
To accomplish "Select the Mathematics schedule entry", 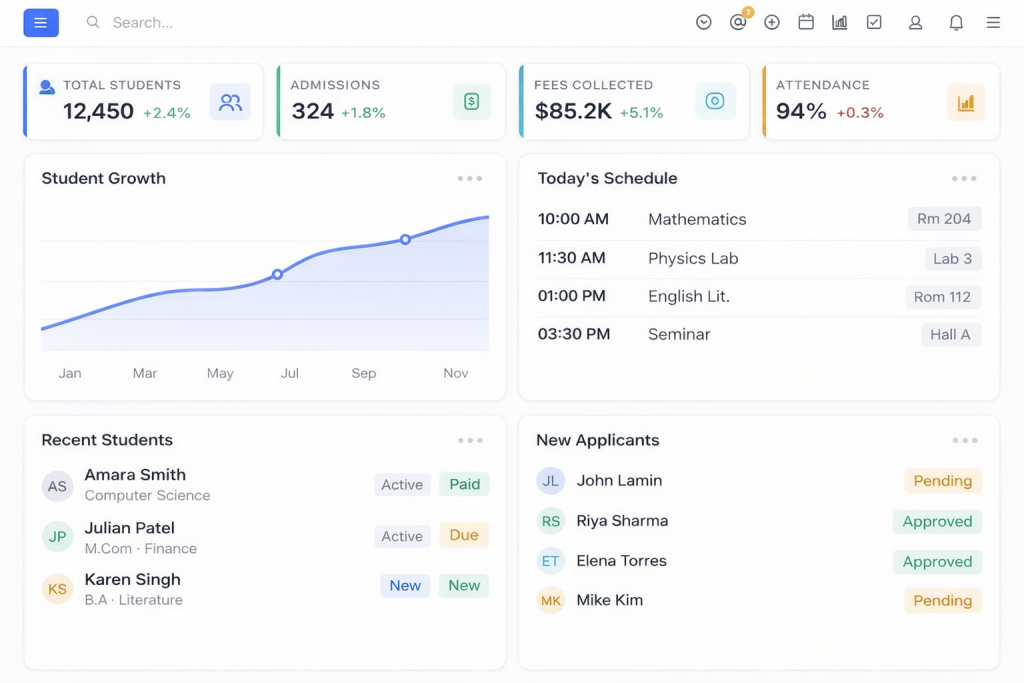I will click(759, 219).
